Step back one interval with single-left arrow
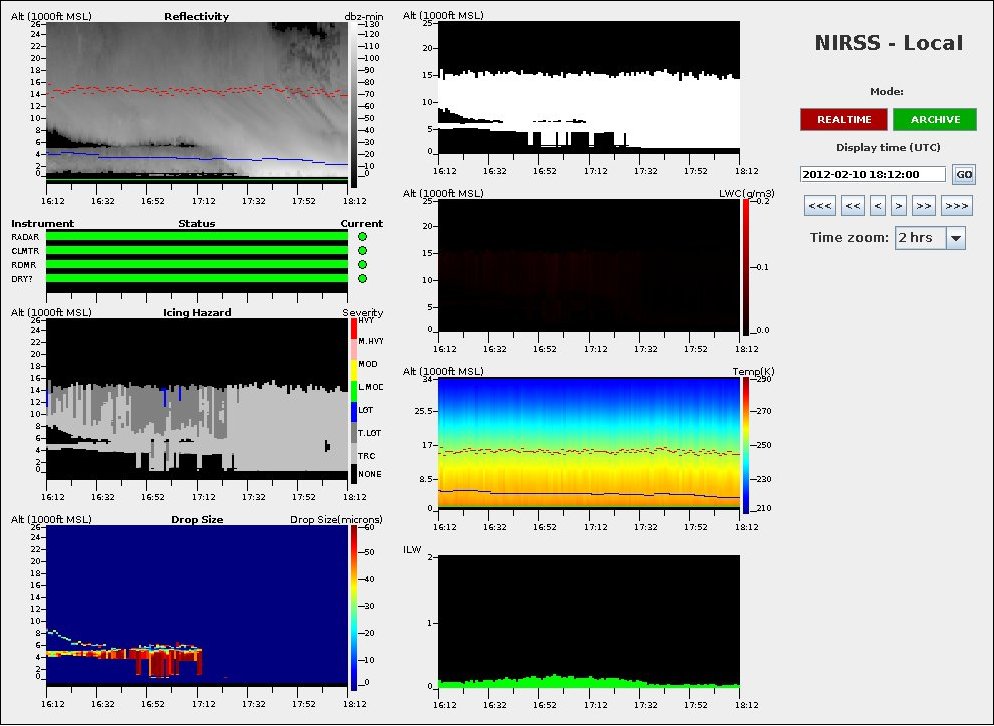994x726 pixels. tap(877, 207)
